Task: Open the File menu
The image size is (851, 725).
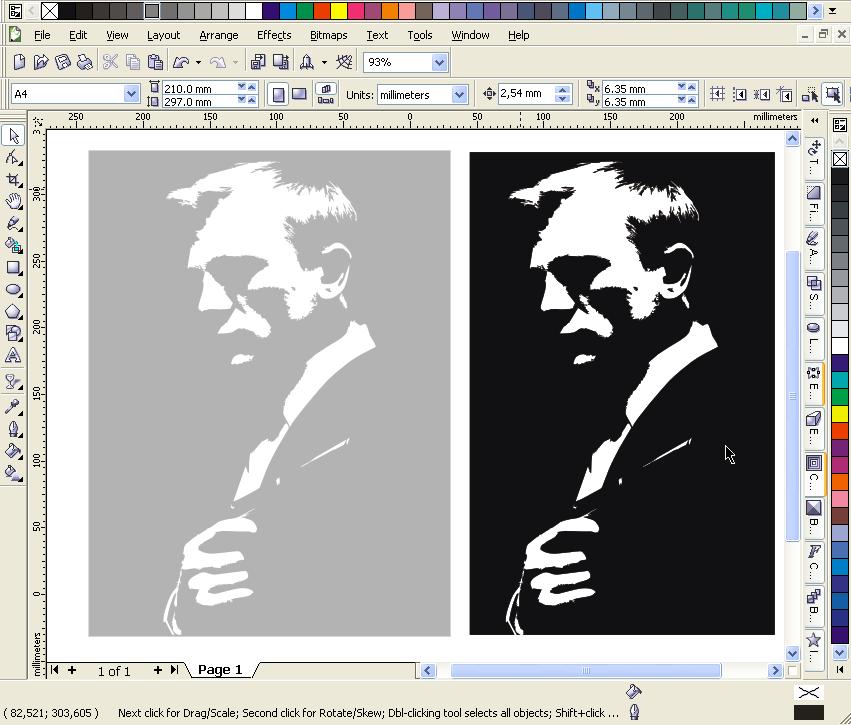Action: [42, 35]
